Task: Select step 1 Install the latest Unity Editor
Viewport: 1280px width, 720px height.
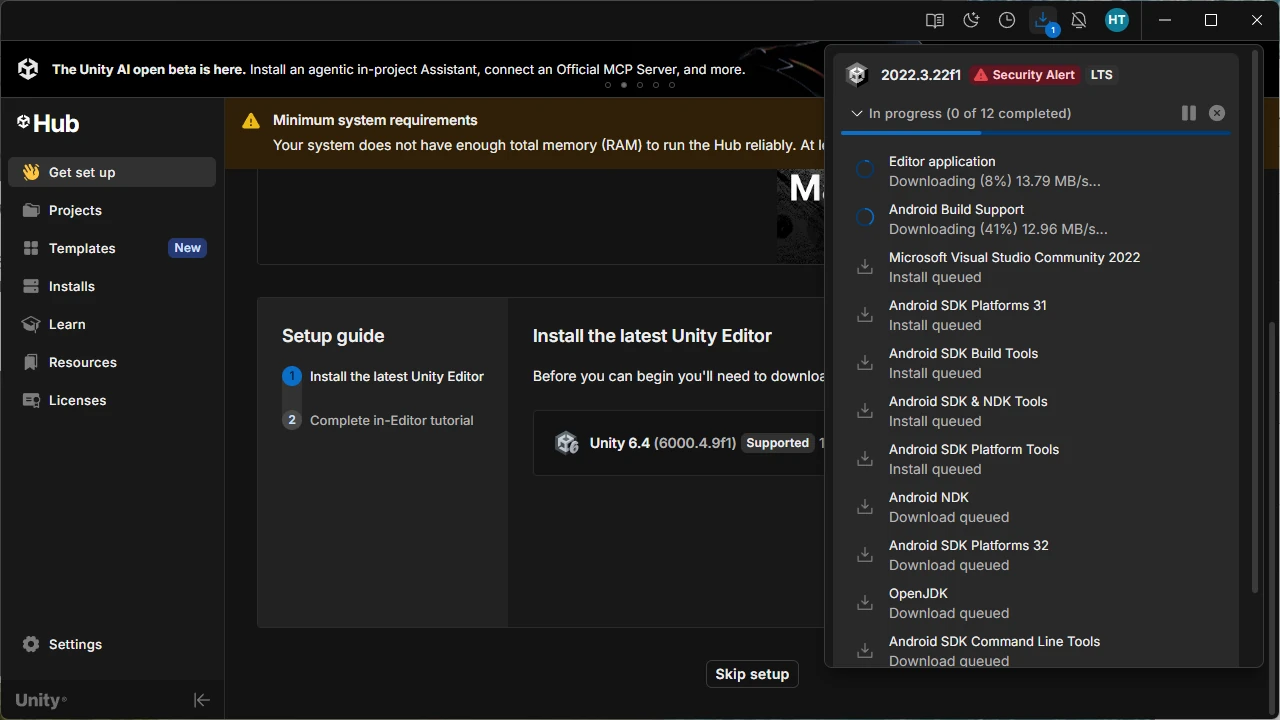Action: pos(384,376)
